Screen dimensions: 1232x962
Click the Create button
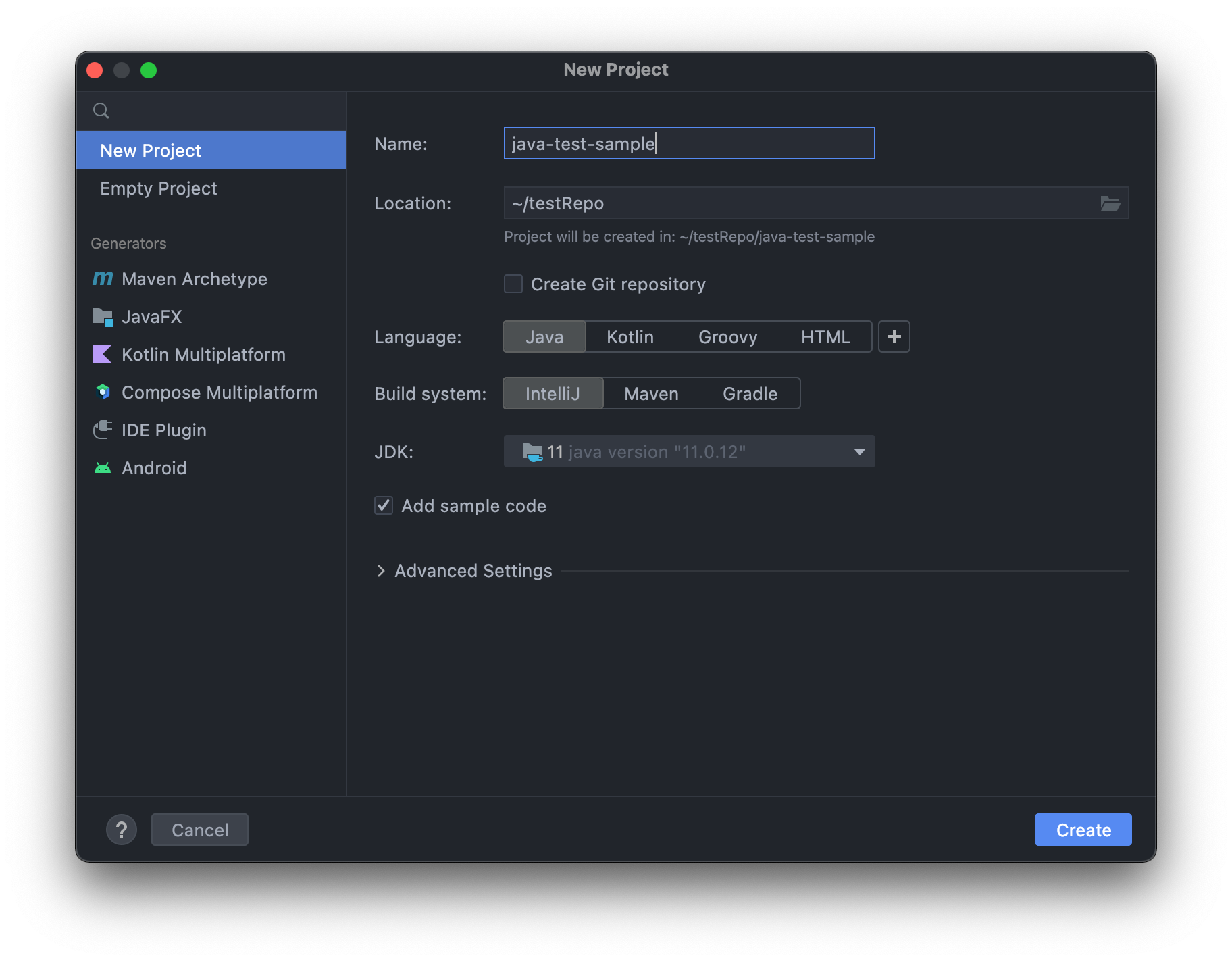point(1083,830)
